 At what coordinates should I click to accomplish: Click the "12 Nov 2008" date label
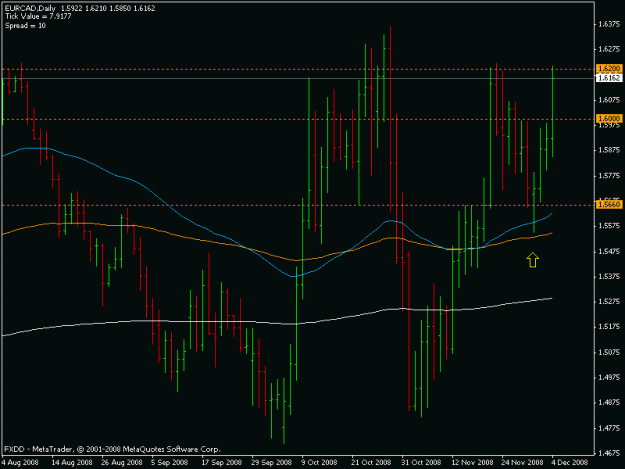[472, 462]
